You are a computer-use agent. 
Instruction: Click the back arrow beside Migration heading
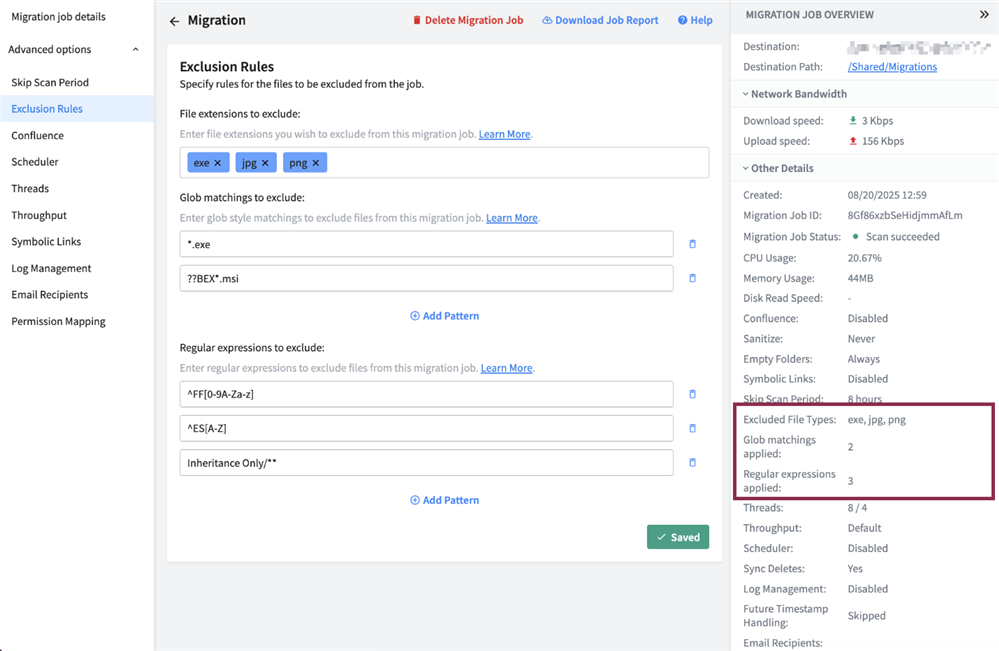[x=177, y=20]
